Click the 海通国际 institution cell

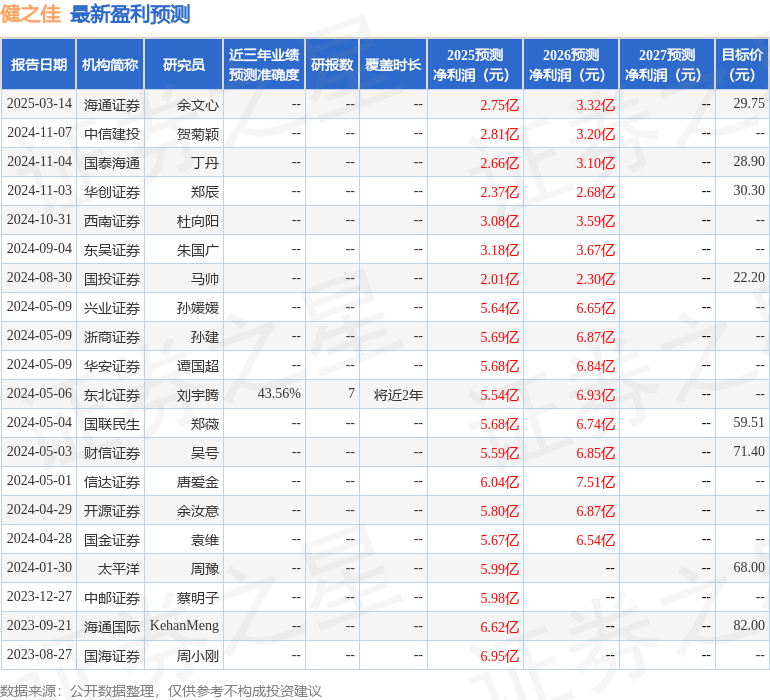112,626
